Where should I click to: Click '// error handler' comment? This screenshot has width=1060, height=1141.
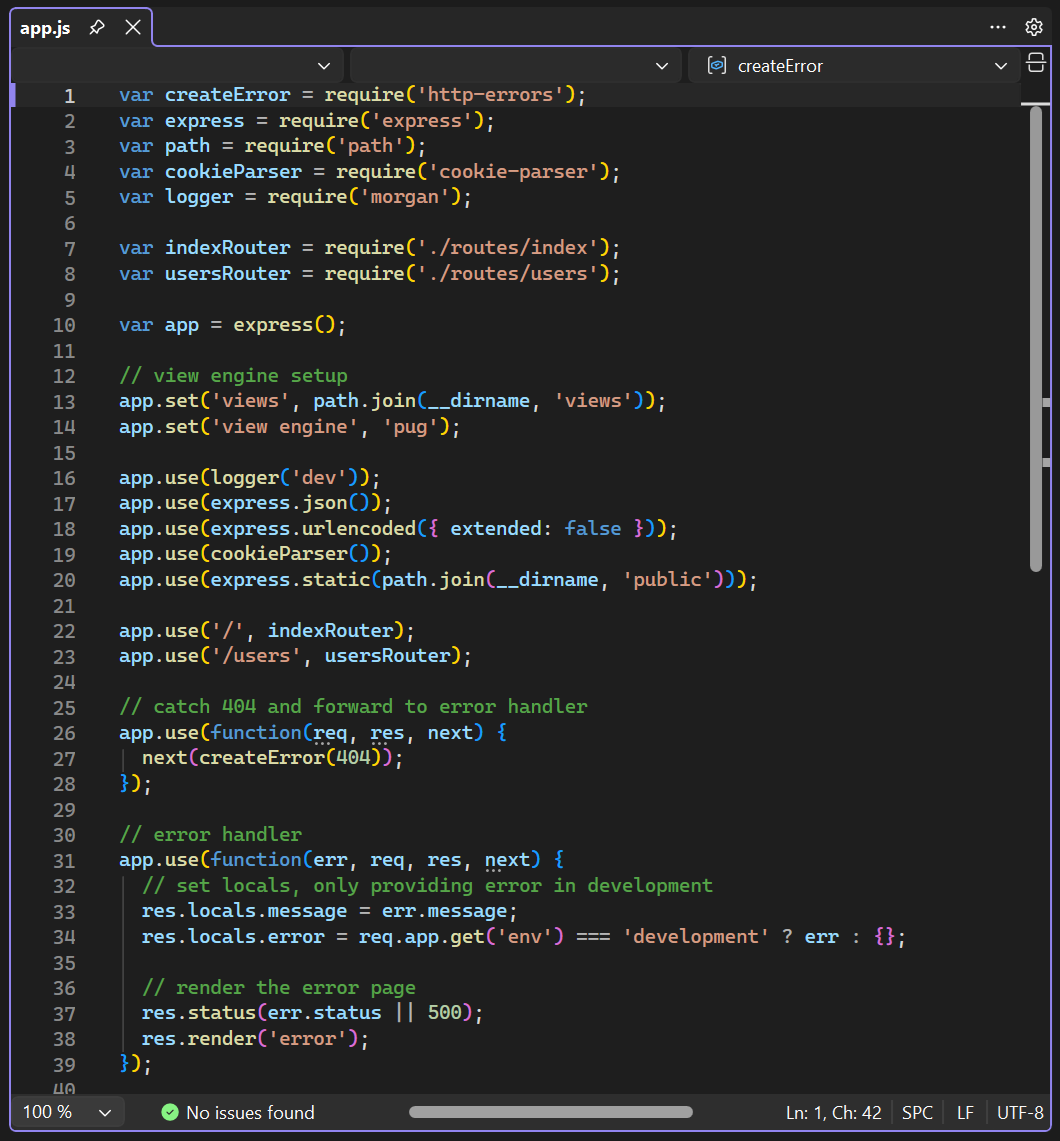[210, 834]
